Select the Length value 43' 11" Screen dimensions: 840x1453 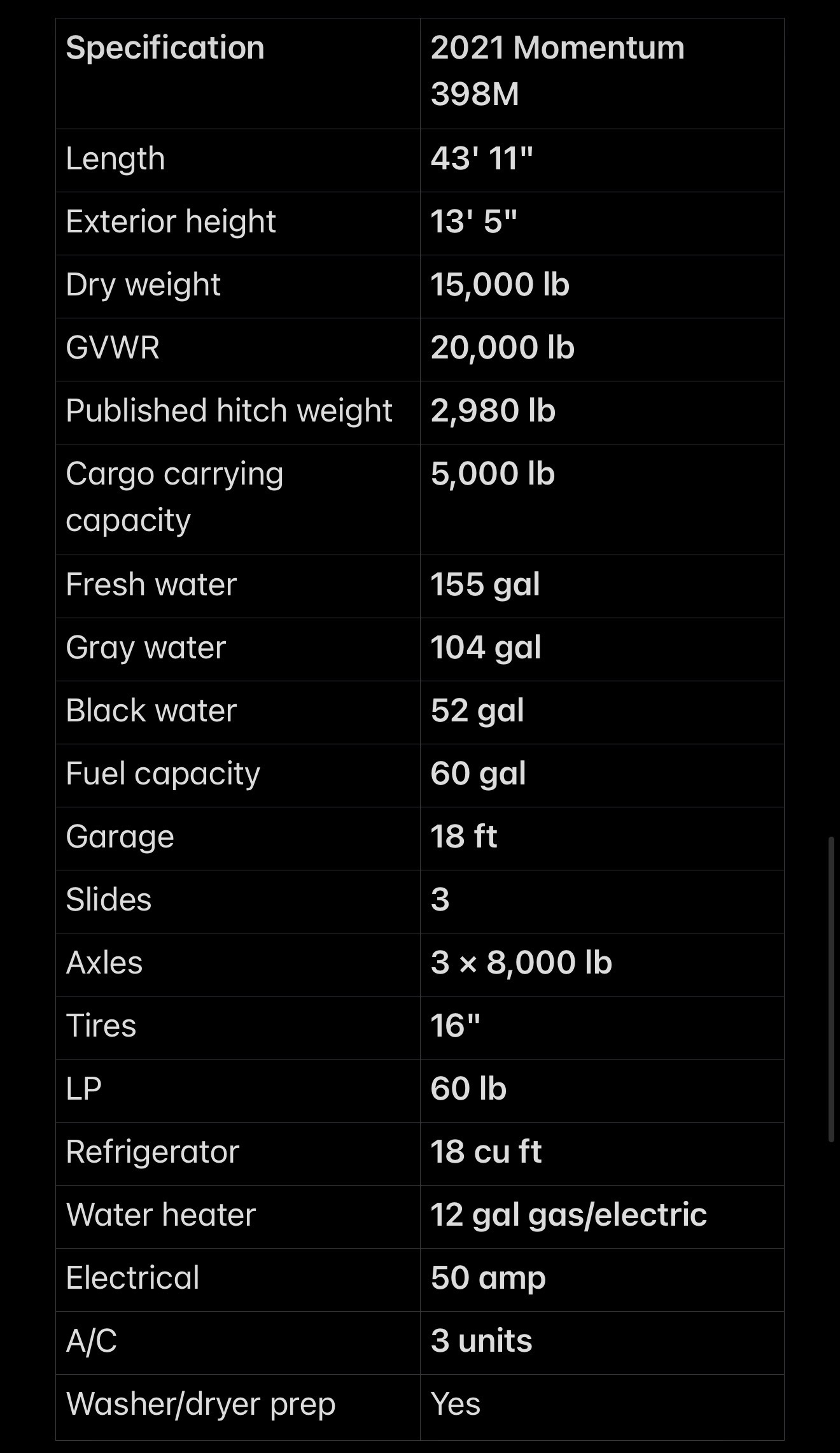coord(482,159)
